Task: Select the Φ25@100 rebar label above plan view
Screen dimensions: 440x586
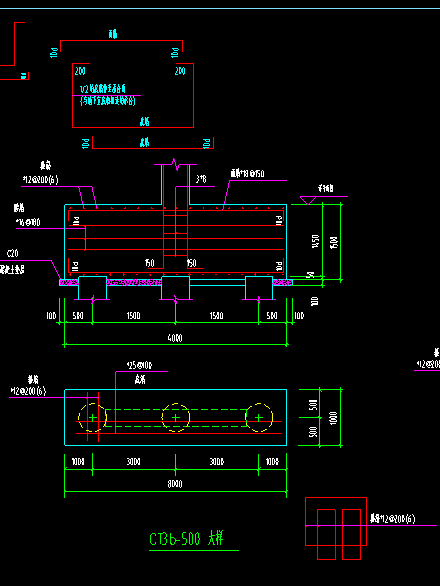Action: (x=139, y=365)
